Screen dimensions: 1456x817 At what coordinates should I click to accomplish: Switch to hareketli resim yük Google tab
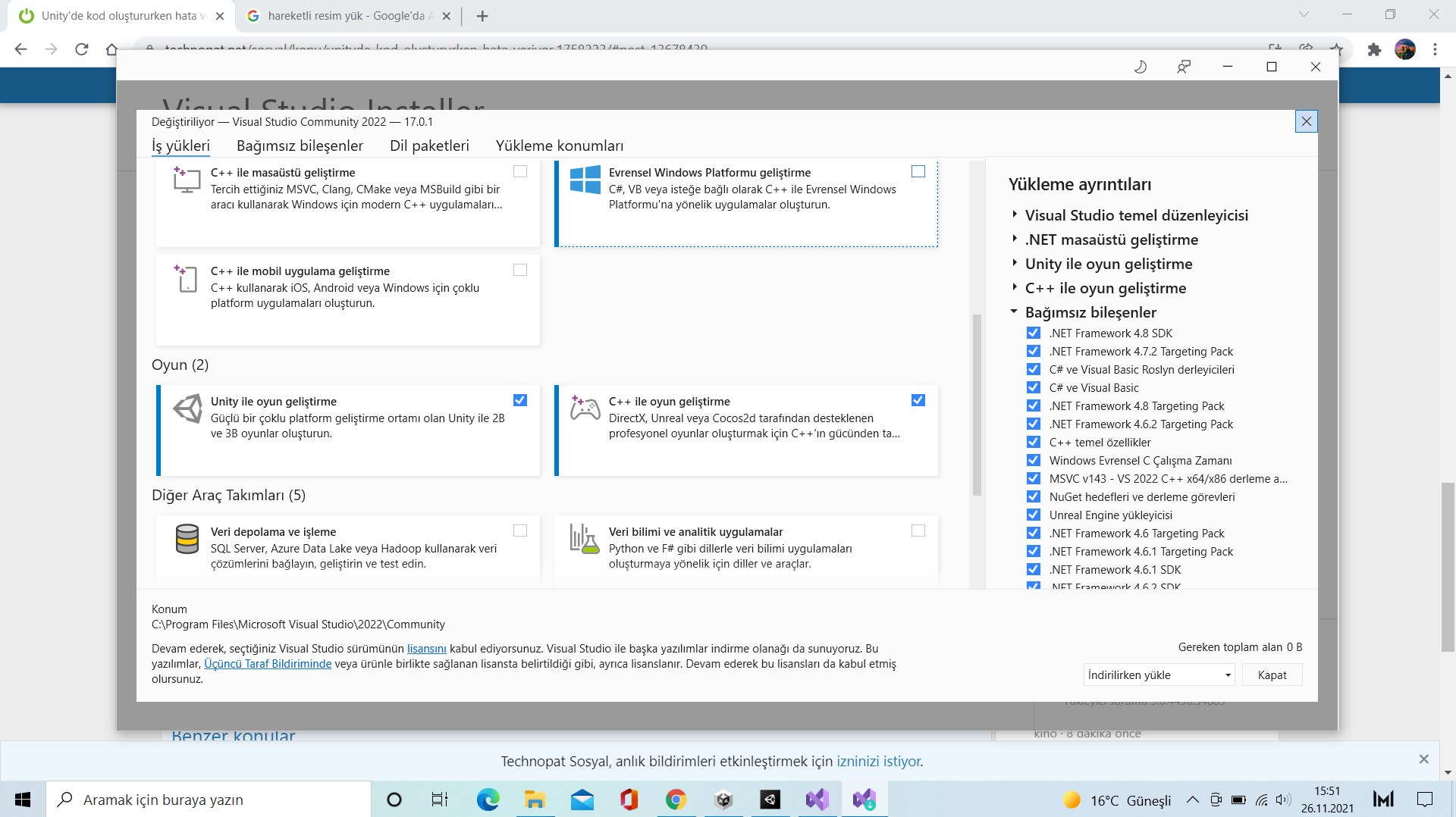[349, 16]
